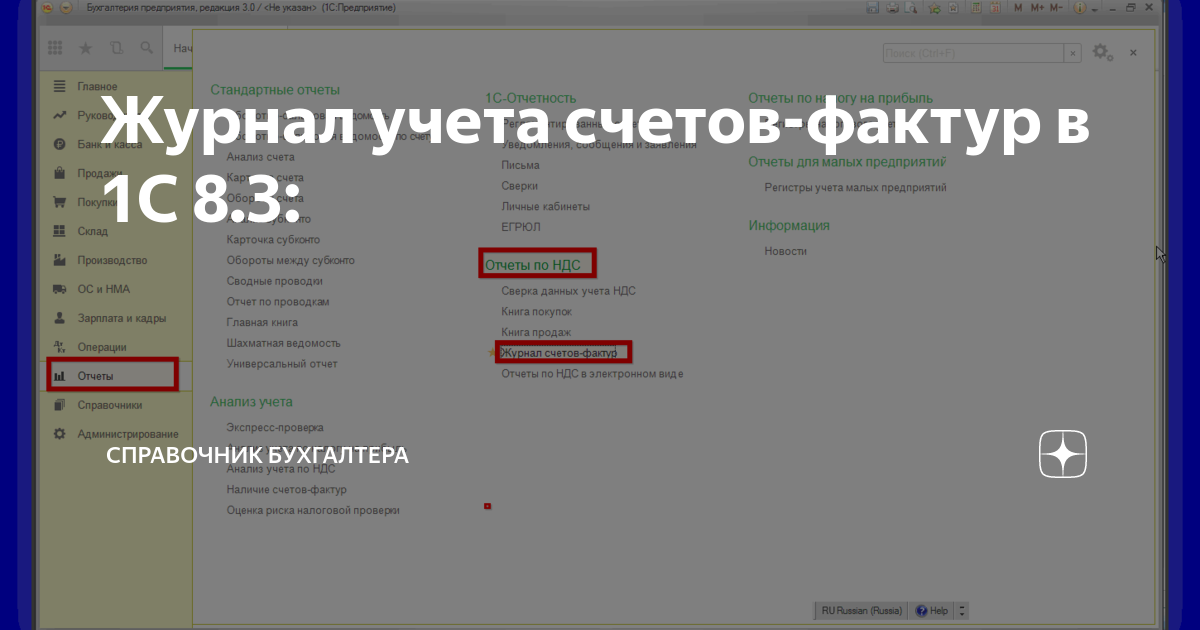Screen dimensions: 1200x630
Task: Open the Главная книга report
Action: pyautogui.click(x=262, y=323)
